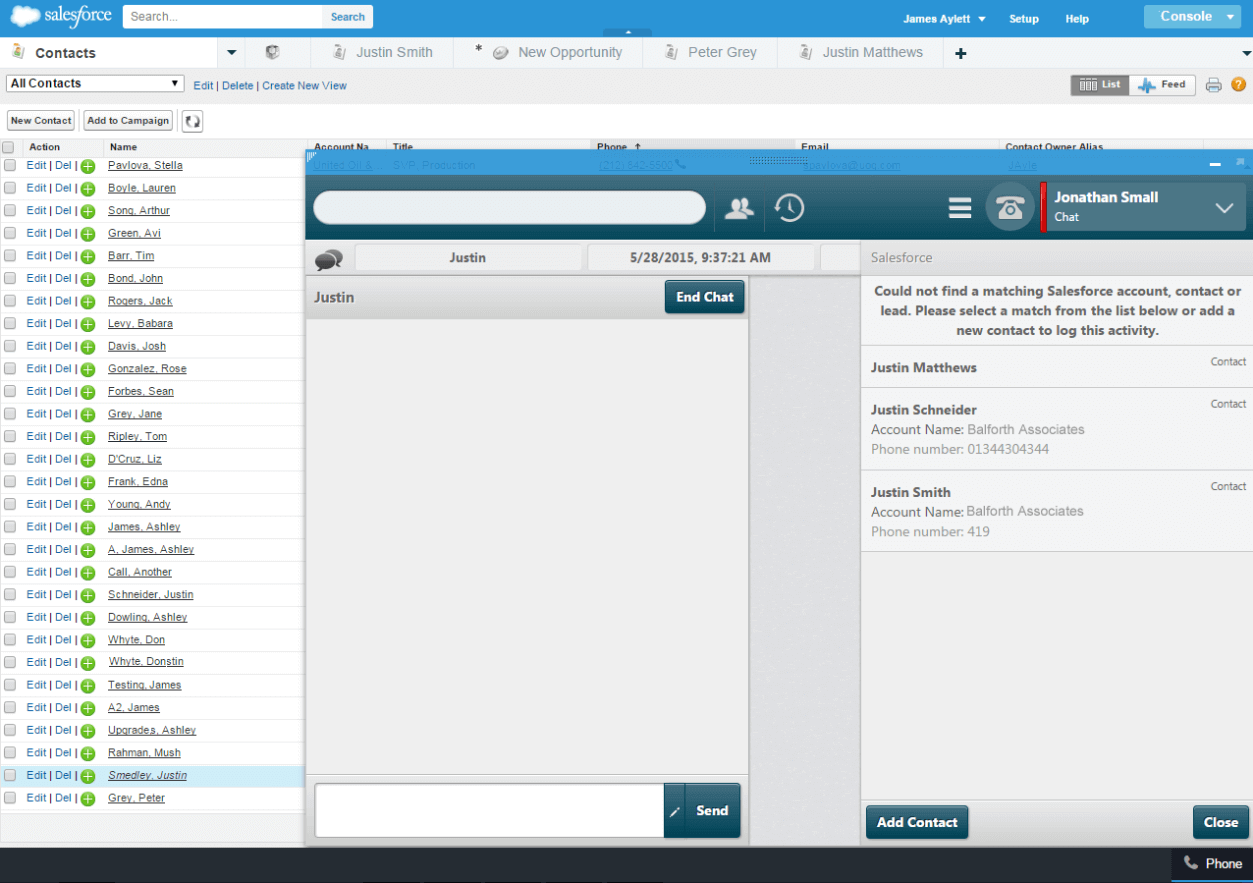Viewport: 1253px width, 883px height.
Task: Select Justin Schneider contact match
Action: 1057,429
